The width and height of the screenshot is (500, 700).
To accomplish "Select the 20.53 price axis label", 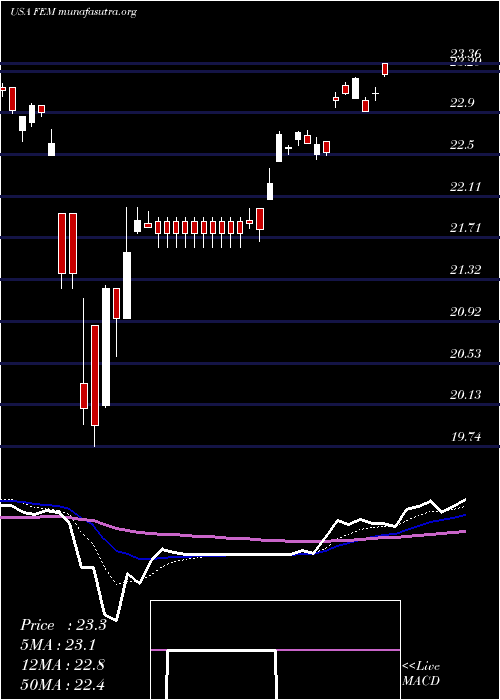I will coord(466,354).
